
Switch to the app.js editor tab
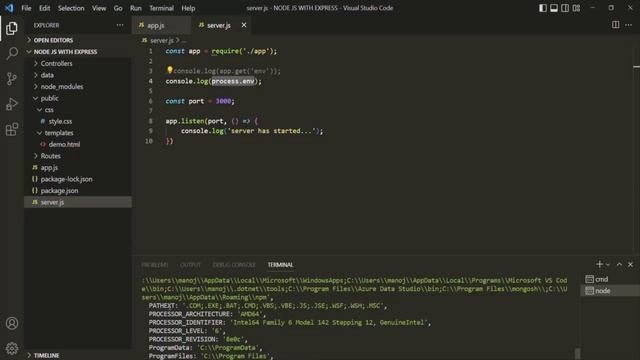tap(162, 25)
